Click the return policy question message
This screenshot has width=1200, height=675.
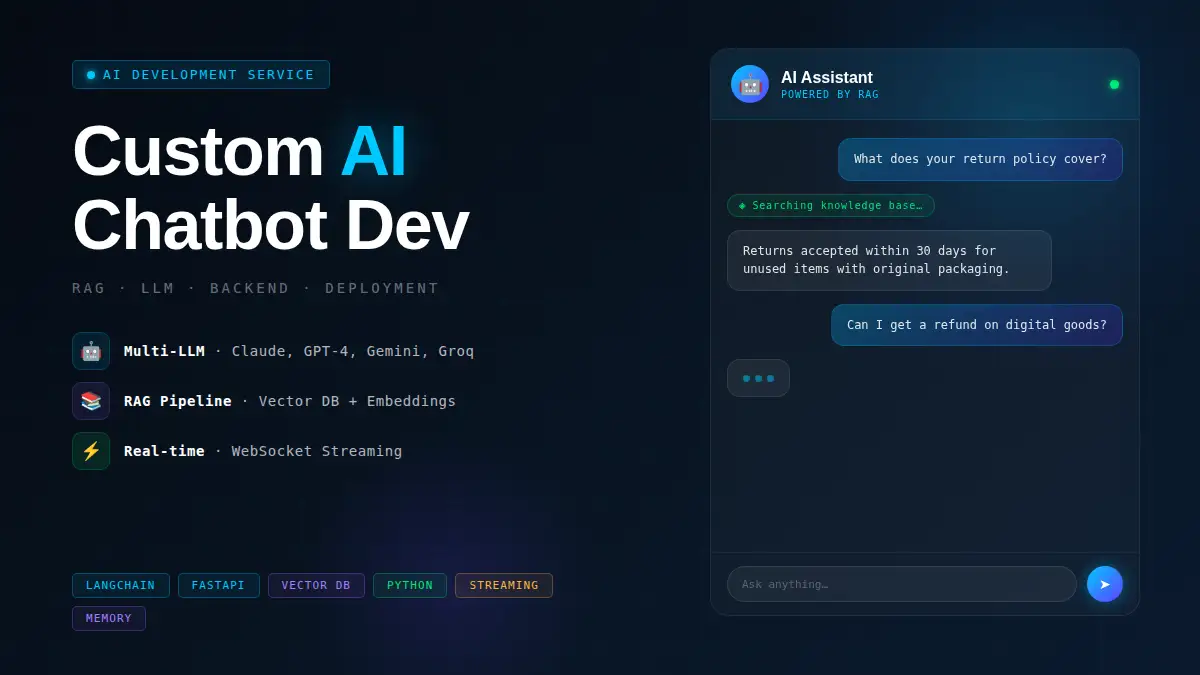point(980,160)
